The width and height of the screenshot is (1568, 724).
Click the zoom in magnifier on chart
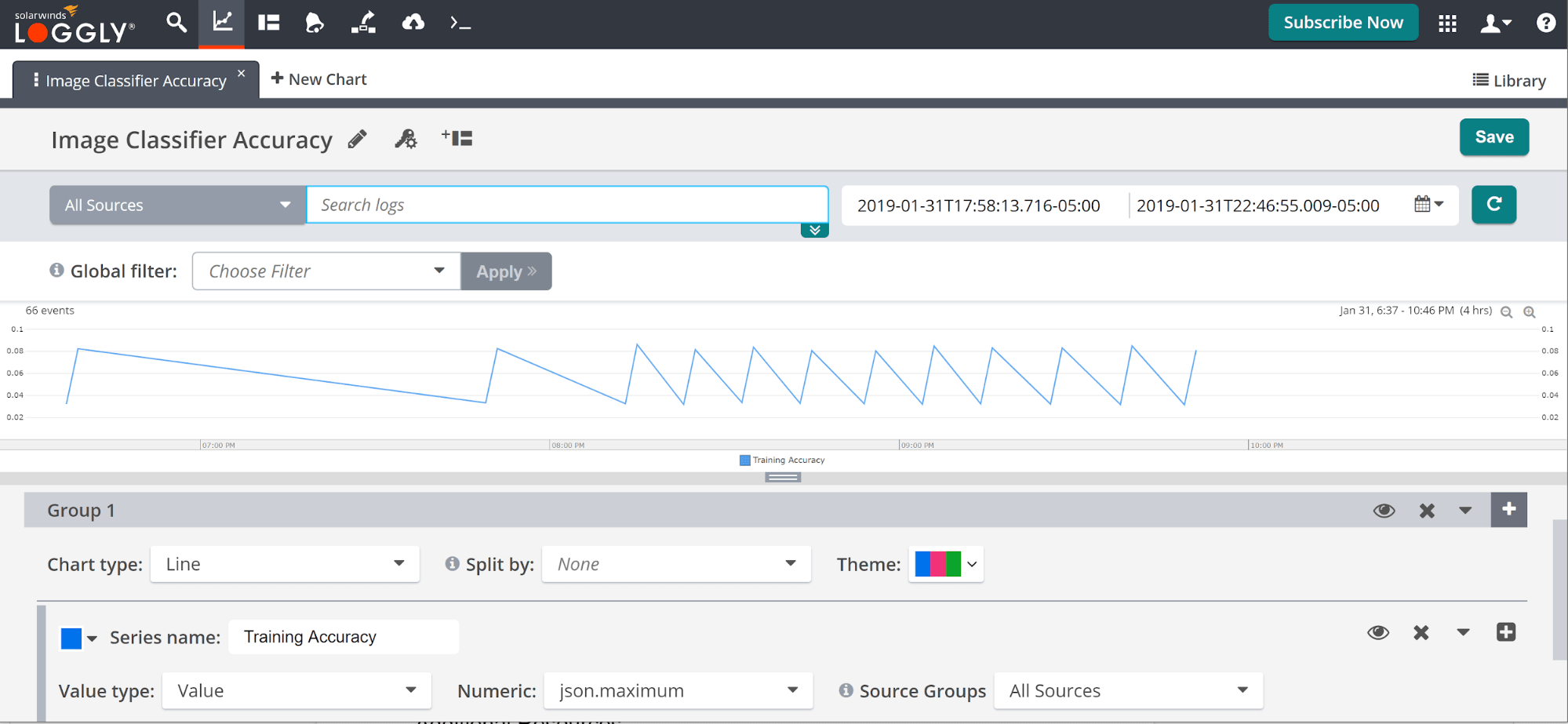[1529, 312]
